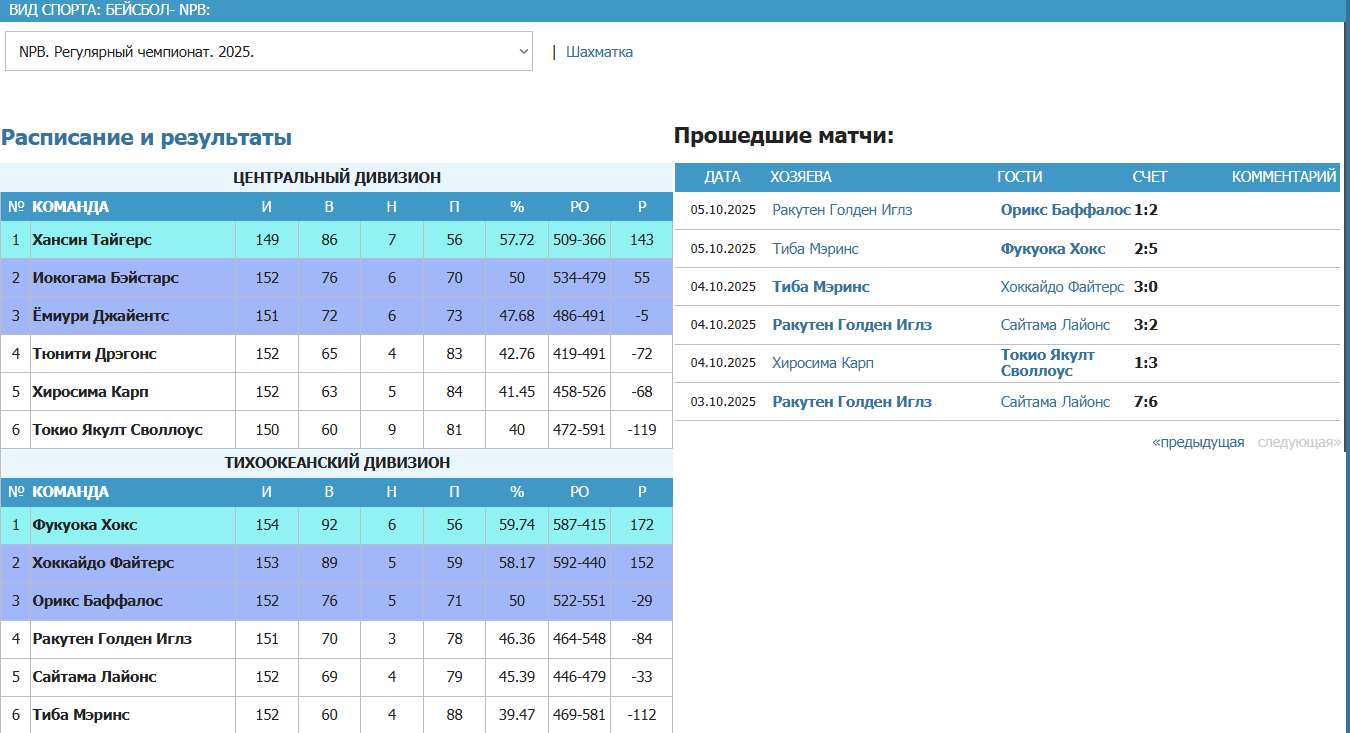This screenshot has width=1350, height=733.
Task: Click the ТИХООКЕАНСКИЙ ДИВИЗИОН table header
Action: click(337, 463)
